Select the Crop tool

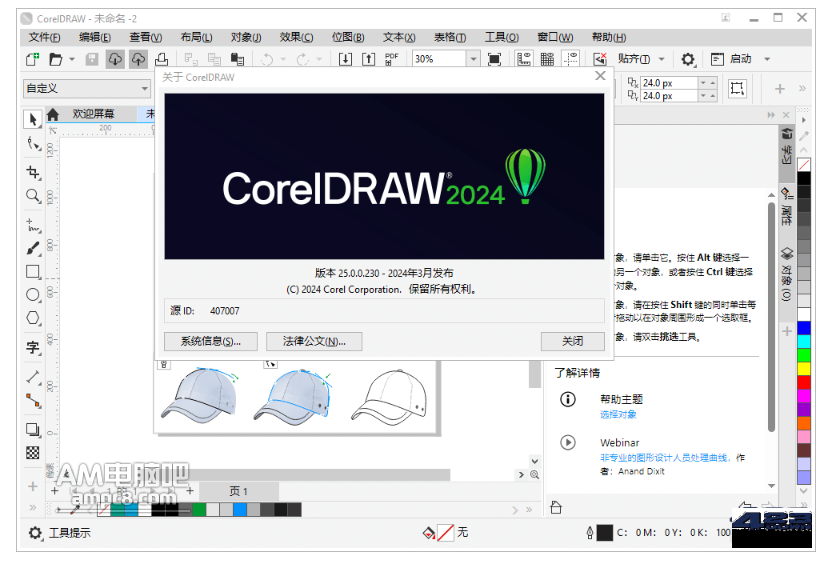click(x=33, y=172)
